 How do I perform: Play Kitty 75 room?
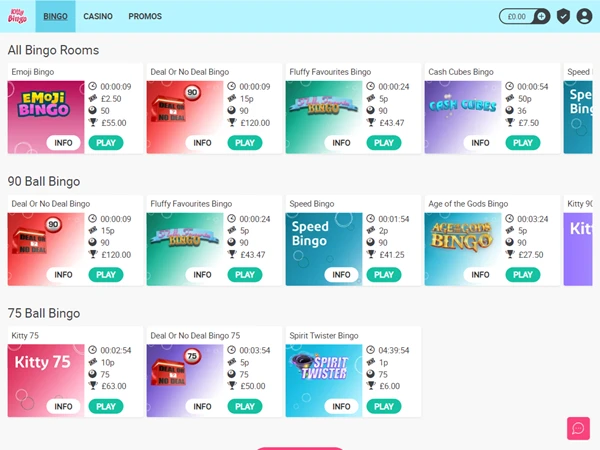[106, 406]
